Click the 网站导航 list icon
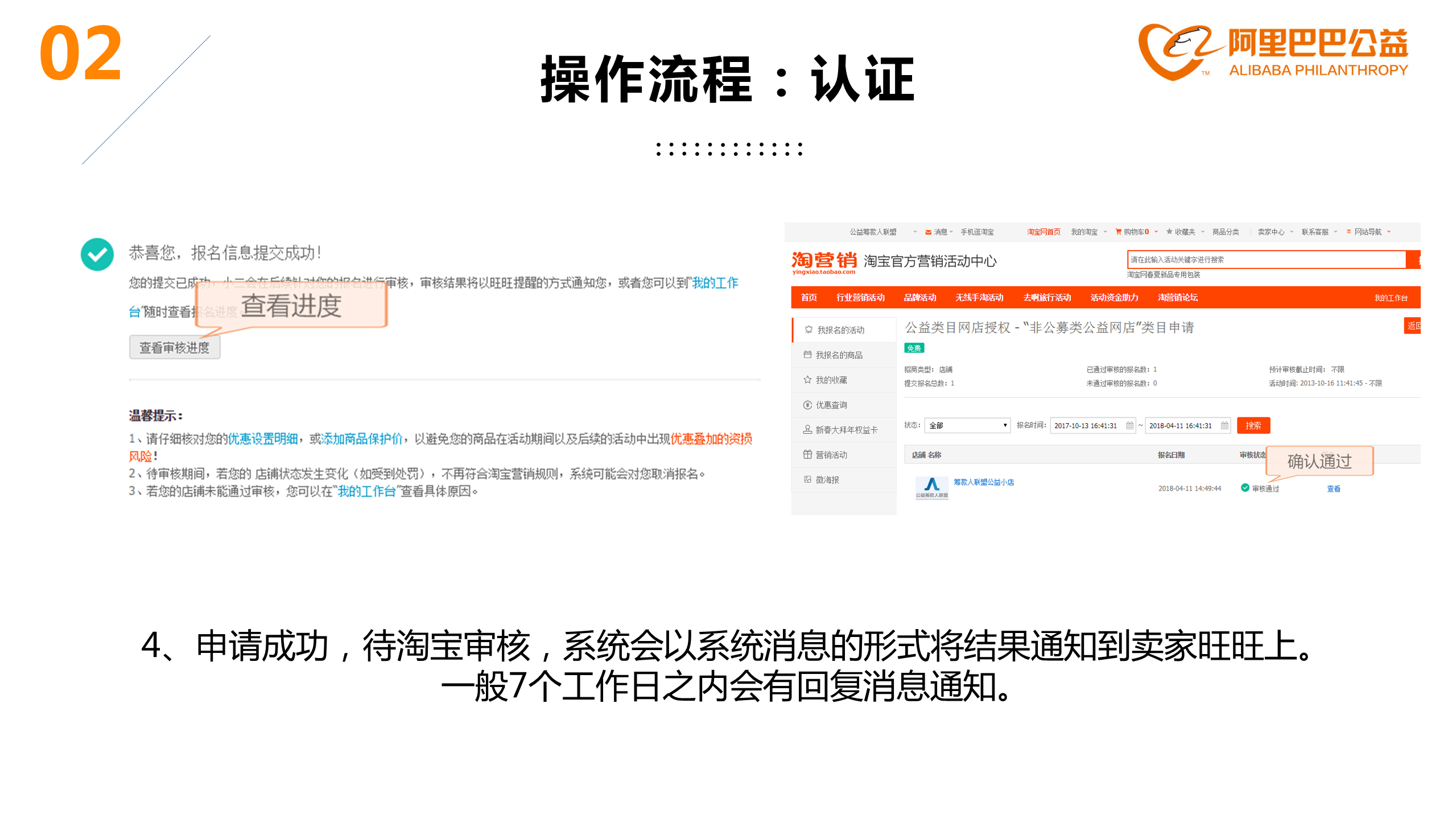The image size is (1456, 819). point(1348,231)
